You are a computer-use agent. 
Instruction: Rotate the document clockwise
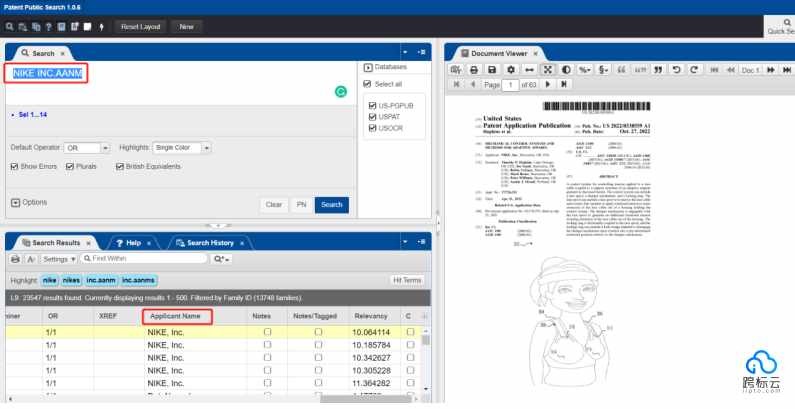(x=694, y=70)
